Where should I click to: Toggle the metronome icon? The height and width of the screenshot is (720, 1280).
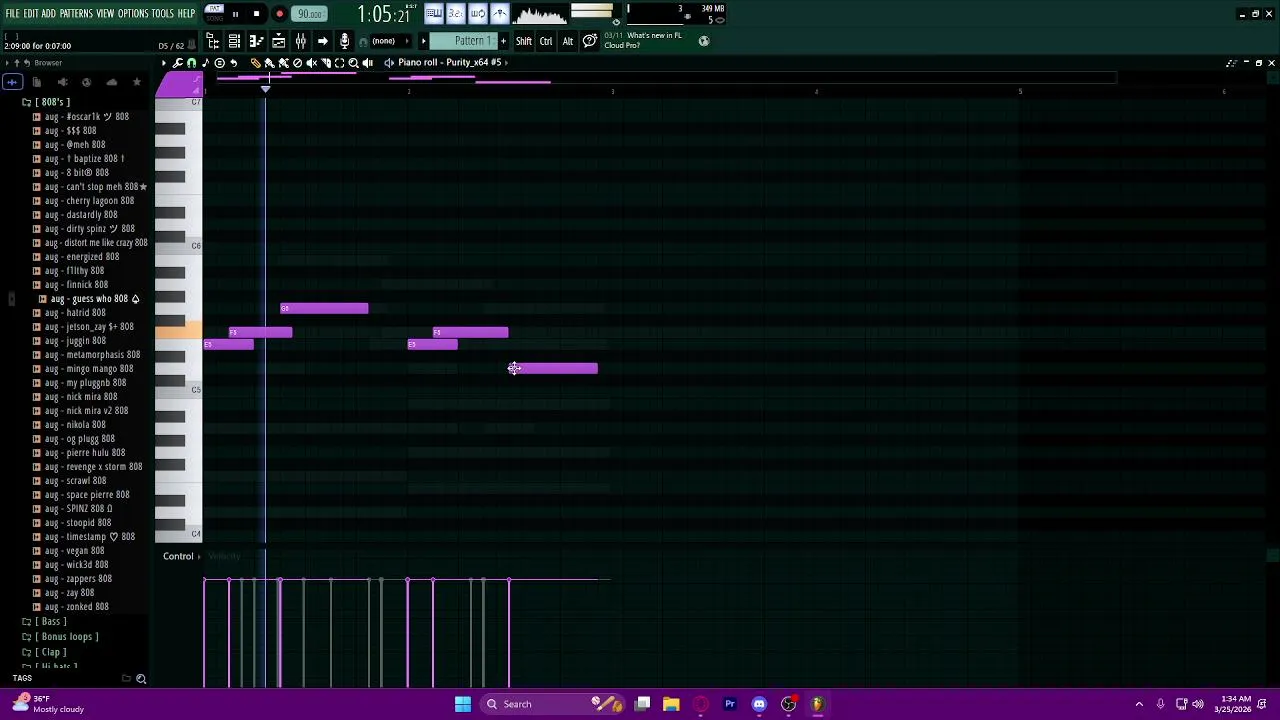[500, 13]
